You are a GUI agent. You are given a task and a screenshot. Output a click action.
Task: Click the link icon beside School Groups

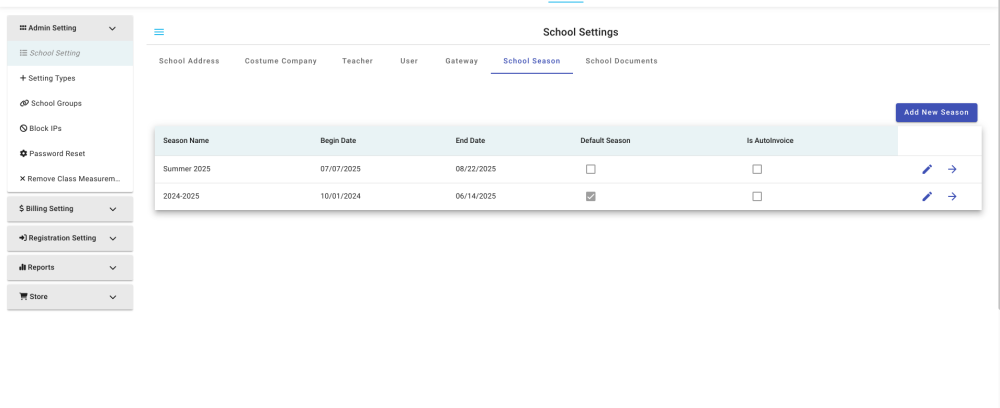click(24, 103)
